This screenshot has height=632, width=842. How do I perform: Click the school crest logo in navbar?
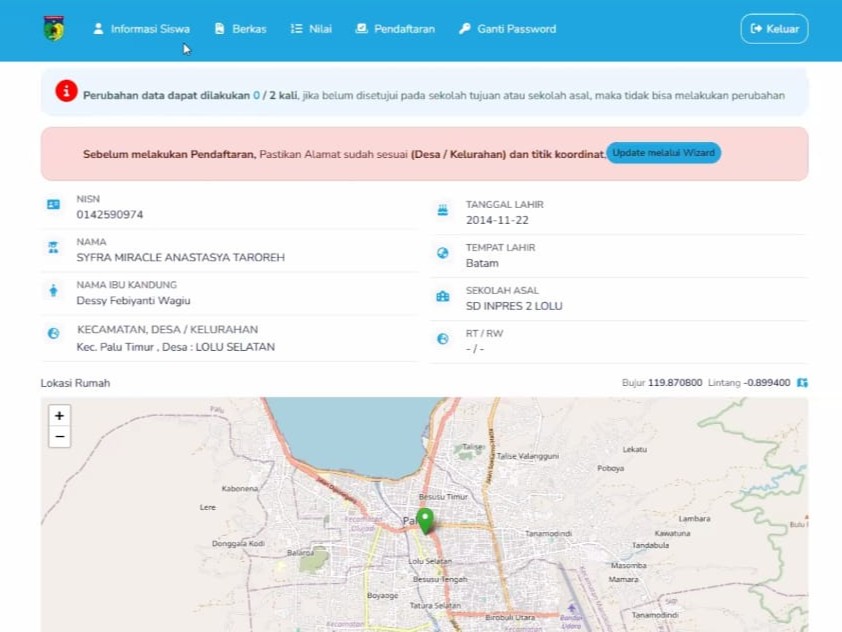(x=54, y=29)
